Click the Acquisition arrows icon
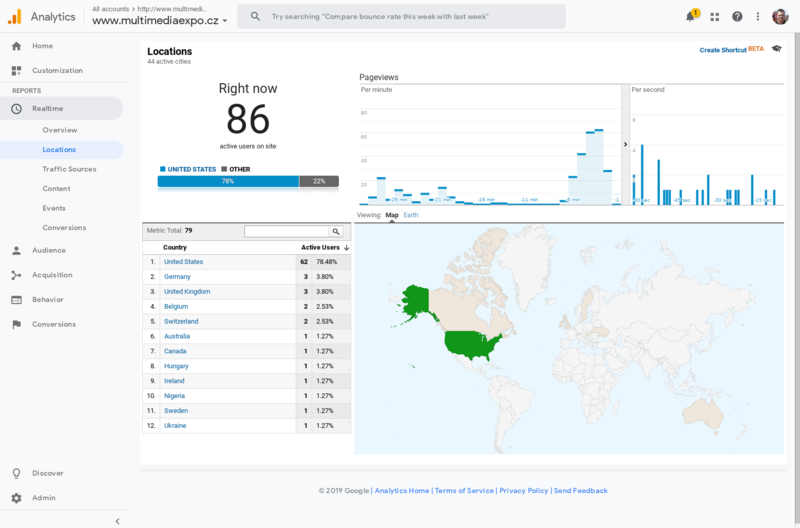 point(16,275)
